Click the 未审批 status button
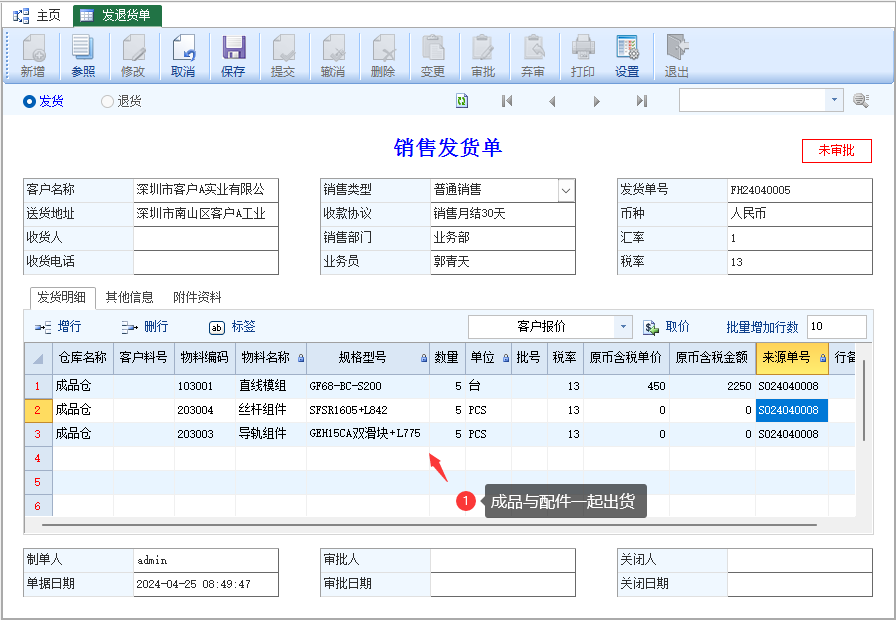The image size is (896, 620). point(837,150)
